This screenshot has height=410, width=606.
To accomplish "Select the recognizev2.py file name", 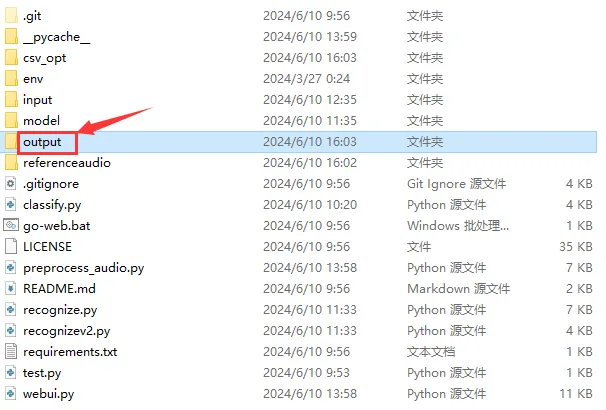I will [66, 331].
